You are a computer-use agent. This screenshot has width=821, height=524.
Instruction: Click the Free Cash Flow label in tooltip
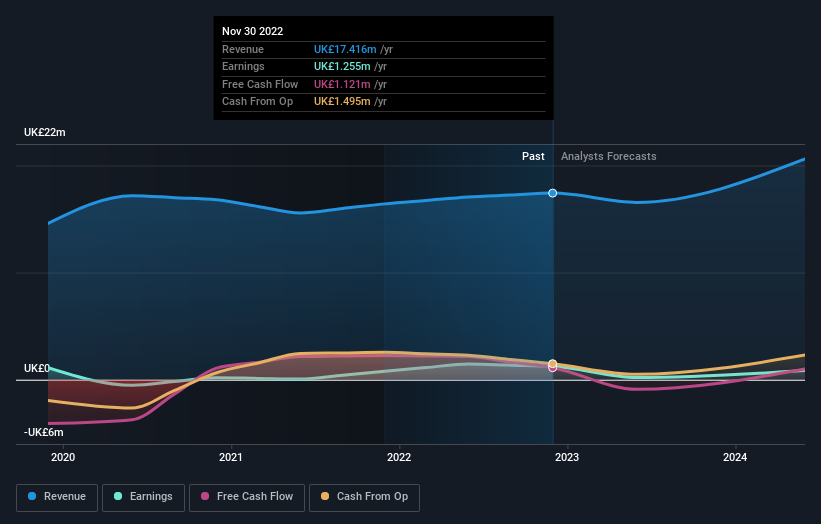pyautogui.click(x=260, y=84)
